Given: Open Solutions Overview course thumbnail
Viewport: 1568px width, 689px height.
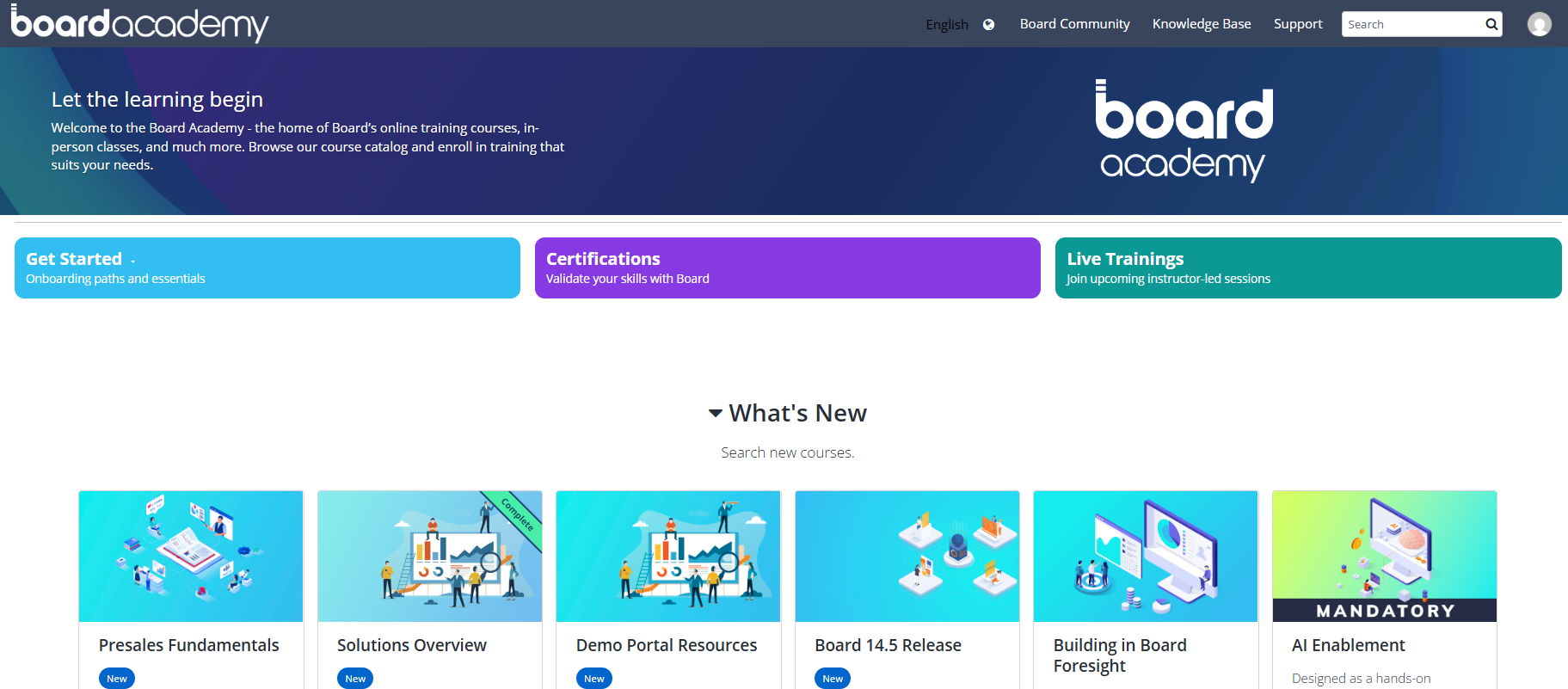Looking at the screenshot, I should [x=430, y=557].
